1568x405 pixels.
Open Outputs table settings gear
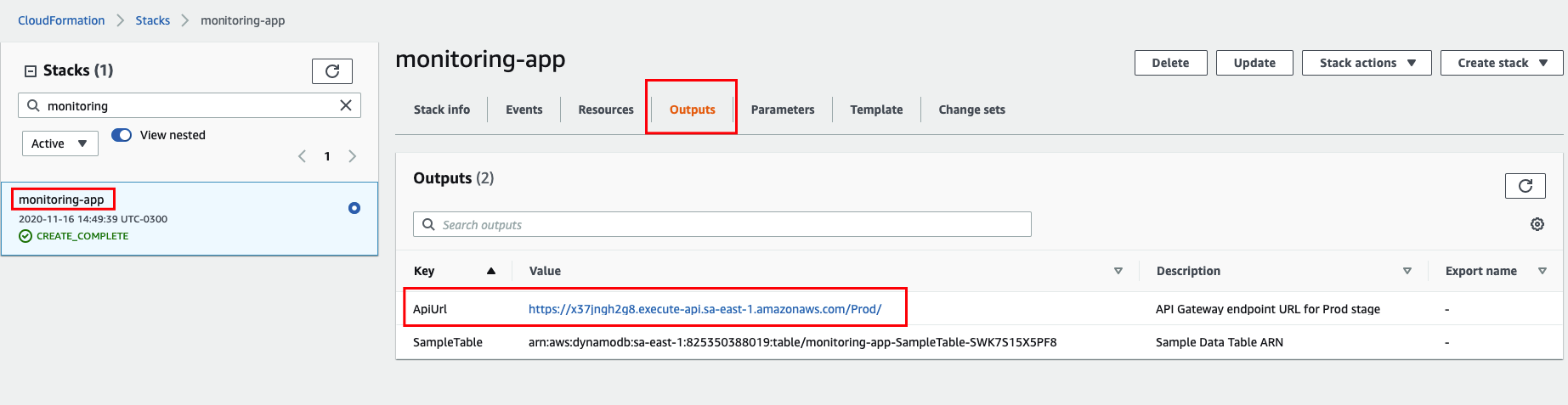pyautogui.click(x=1537, y=224)
